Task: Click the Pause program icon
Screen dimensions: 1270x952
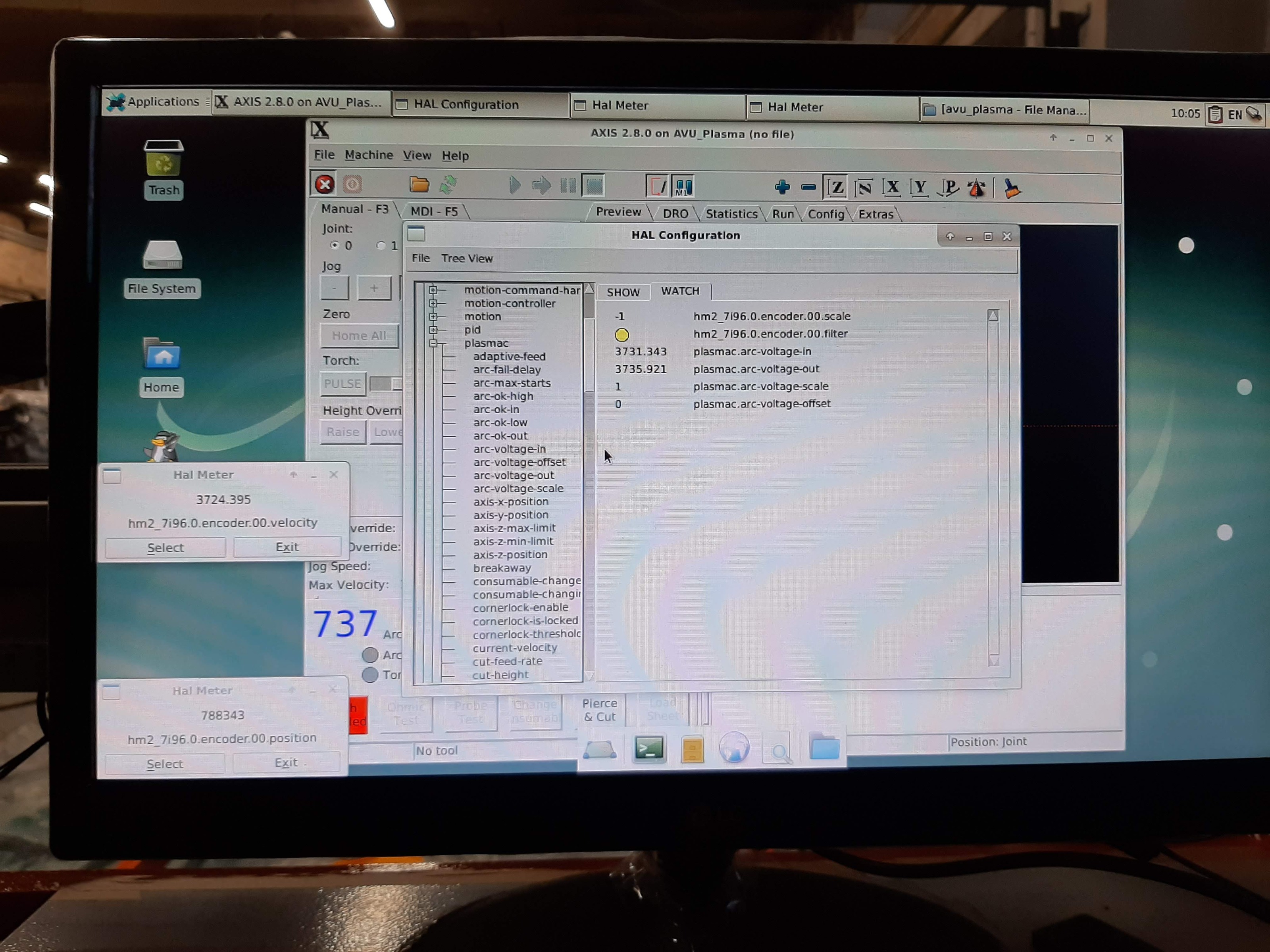Action: 567,186
